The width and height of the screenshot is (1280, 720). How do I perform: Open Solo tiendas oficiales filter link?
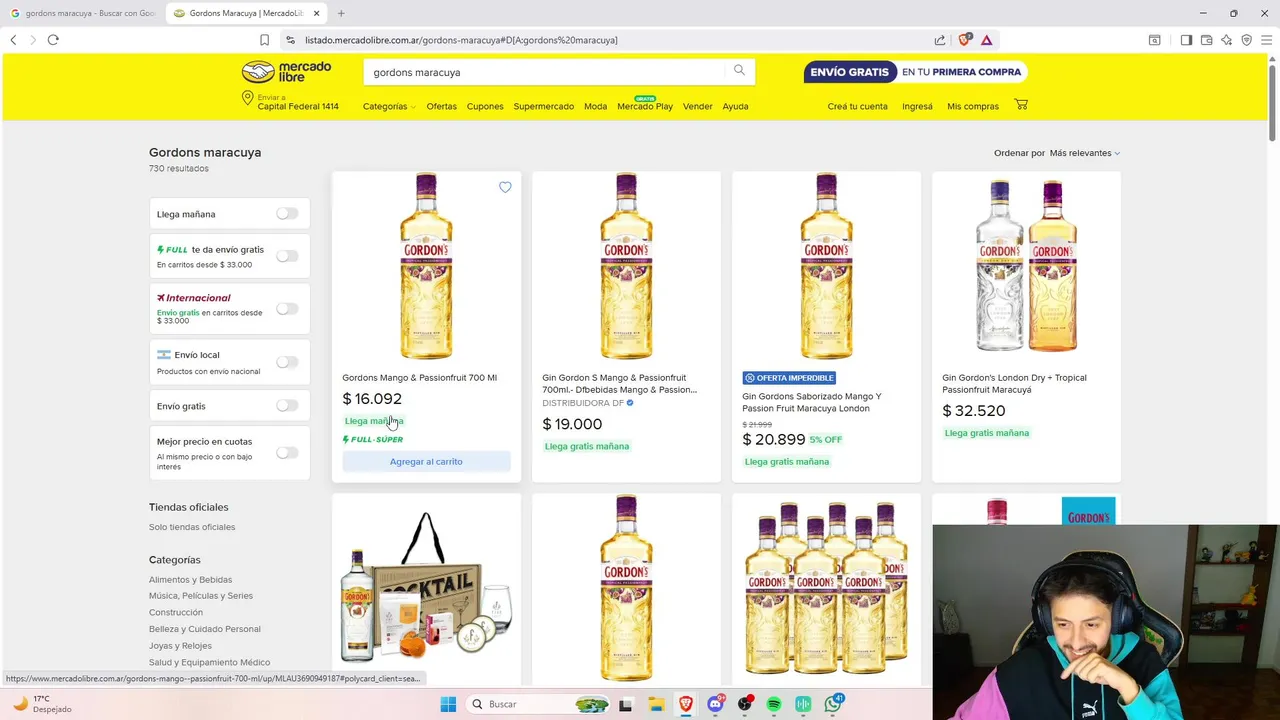(x=192, y=527)
